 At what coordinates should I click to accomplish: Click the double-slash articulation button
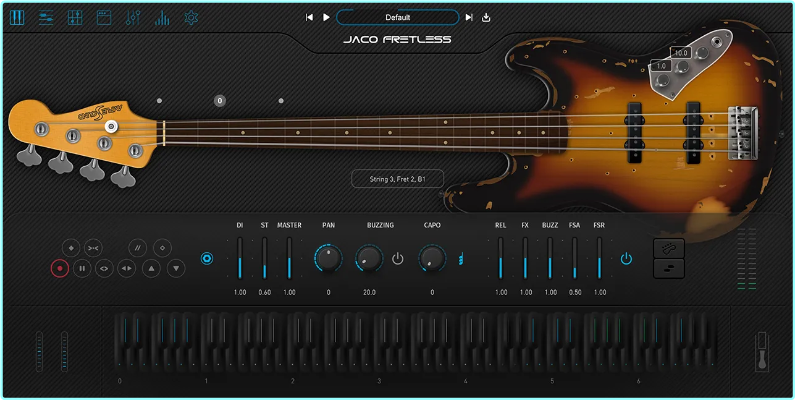pos(137,248)
